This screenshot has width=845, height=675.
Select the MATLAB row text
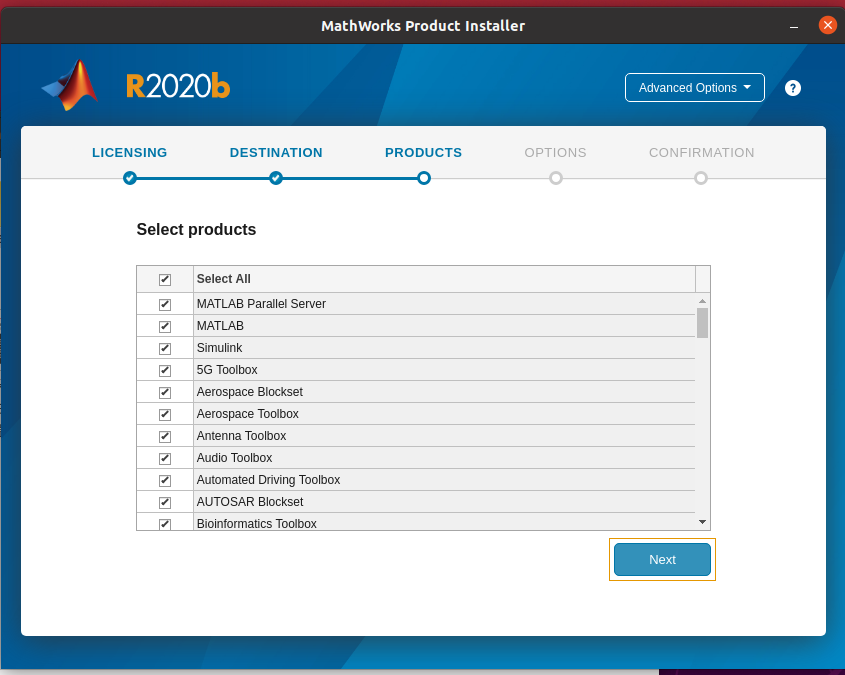point(220,326)
